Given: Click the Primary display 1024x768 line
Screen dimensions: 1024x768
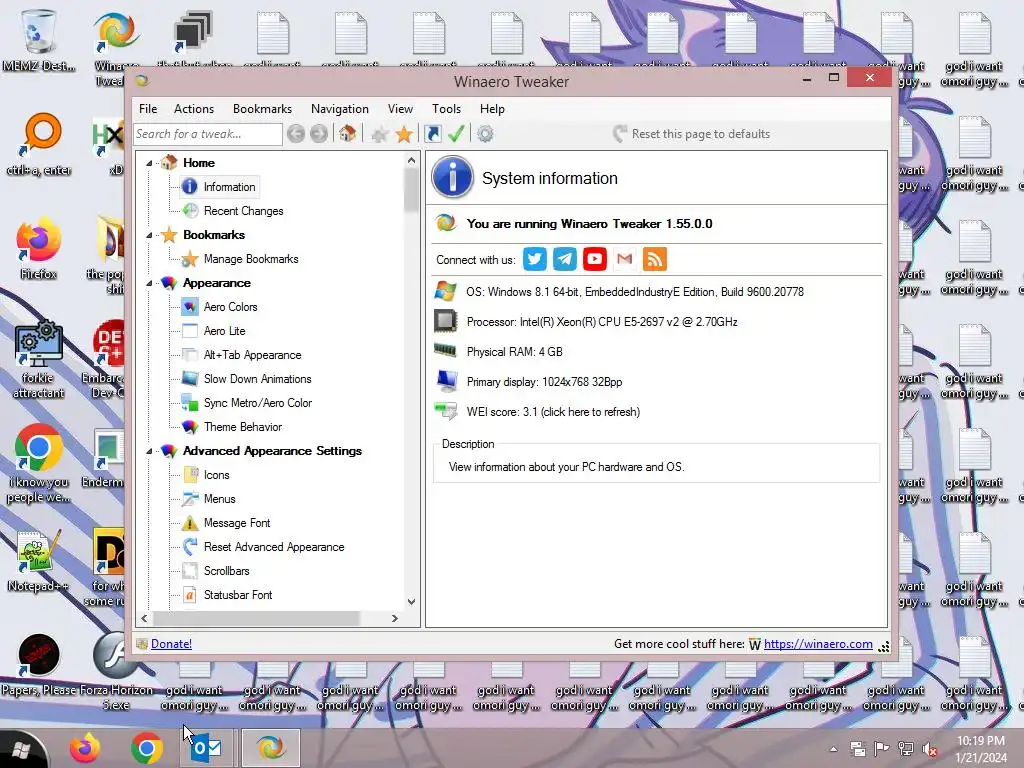Looking at the screenshot, I should [545, 382].
